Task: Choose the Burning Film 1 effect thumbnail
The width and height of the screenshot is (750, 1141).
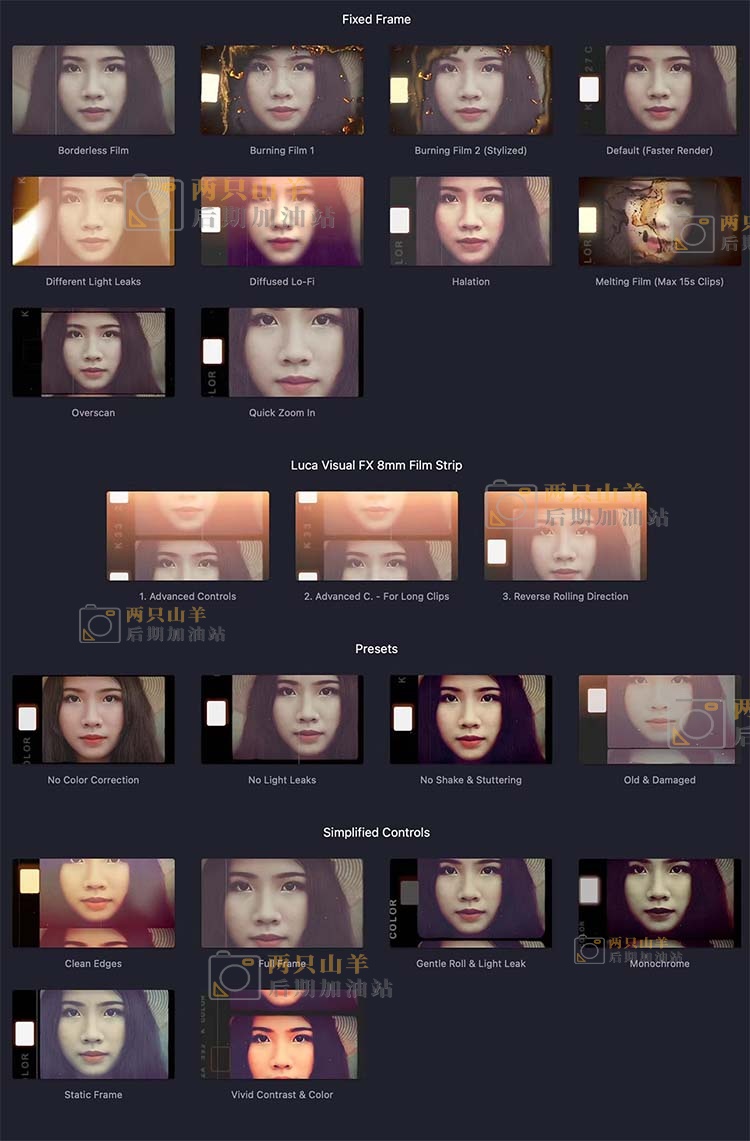Action: click(x=282, y=90)
